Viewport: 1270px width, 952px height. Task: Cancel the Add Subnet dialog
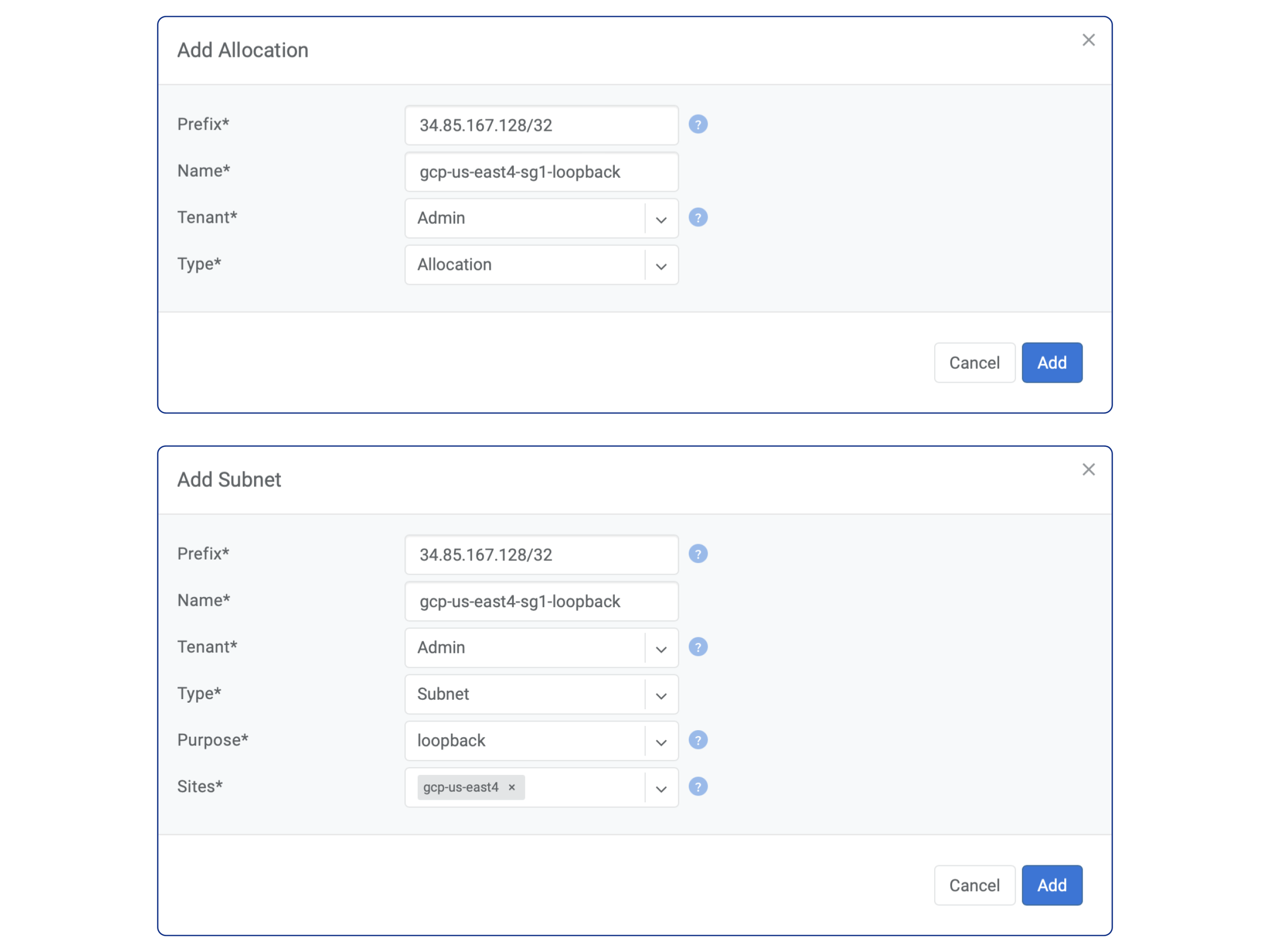(974, 885)
